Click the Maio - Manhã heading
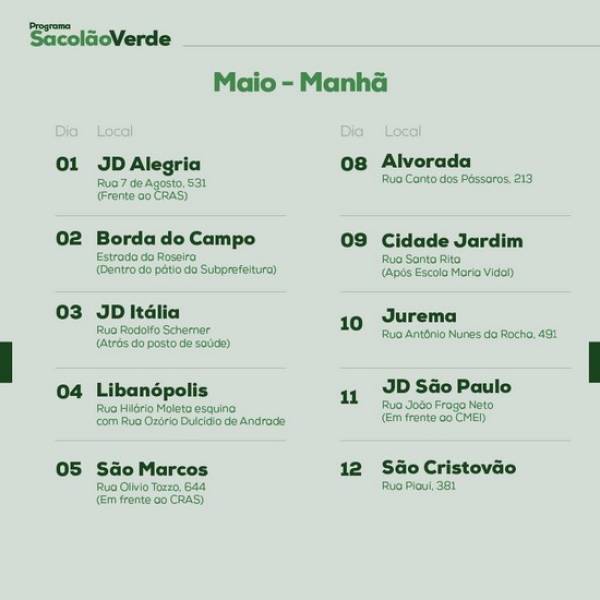This screenshot has height=600, width=600. point(300,82)
